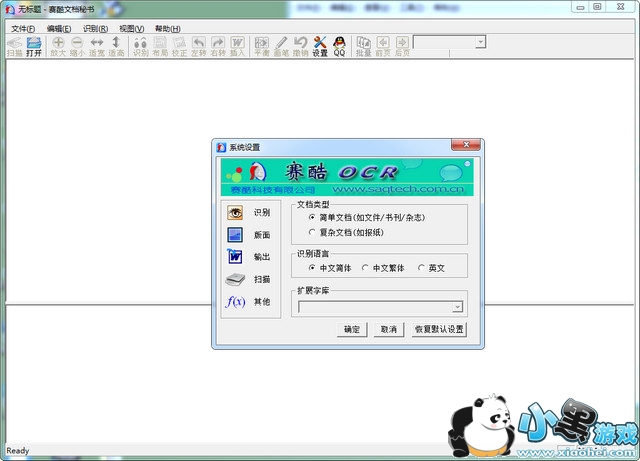Select 中文简体 language radio button

(312, 268)
